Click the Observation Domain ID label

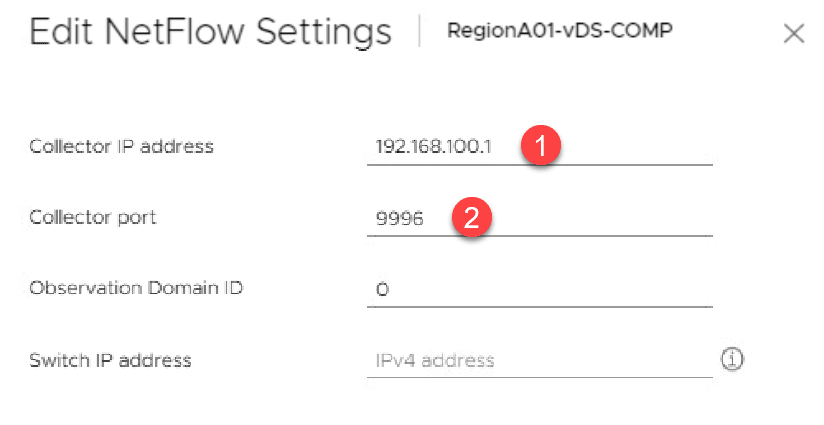pos(137,288)
